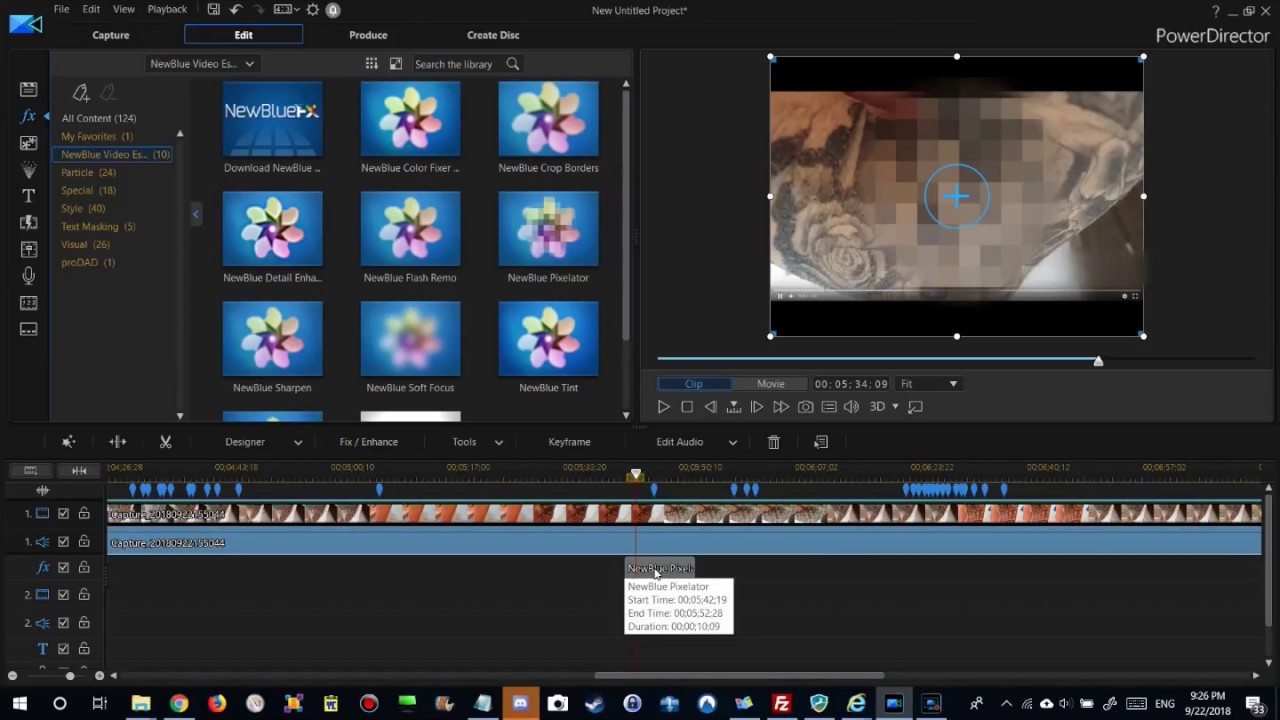The height and width of the screenshot is (720, 1280).
Task: Disable the title track checkbox
Action: click(63, 649)
